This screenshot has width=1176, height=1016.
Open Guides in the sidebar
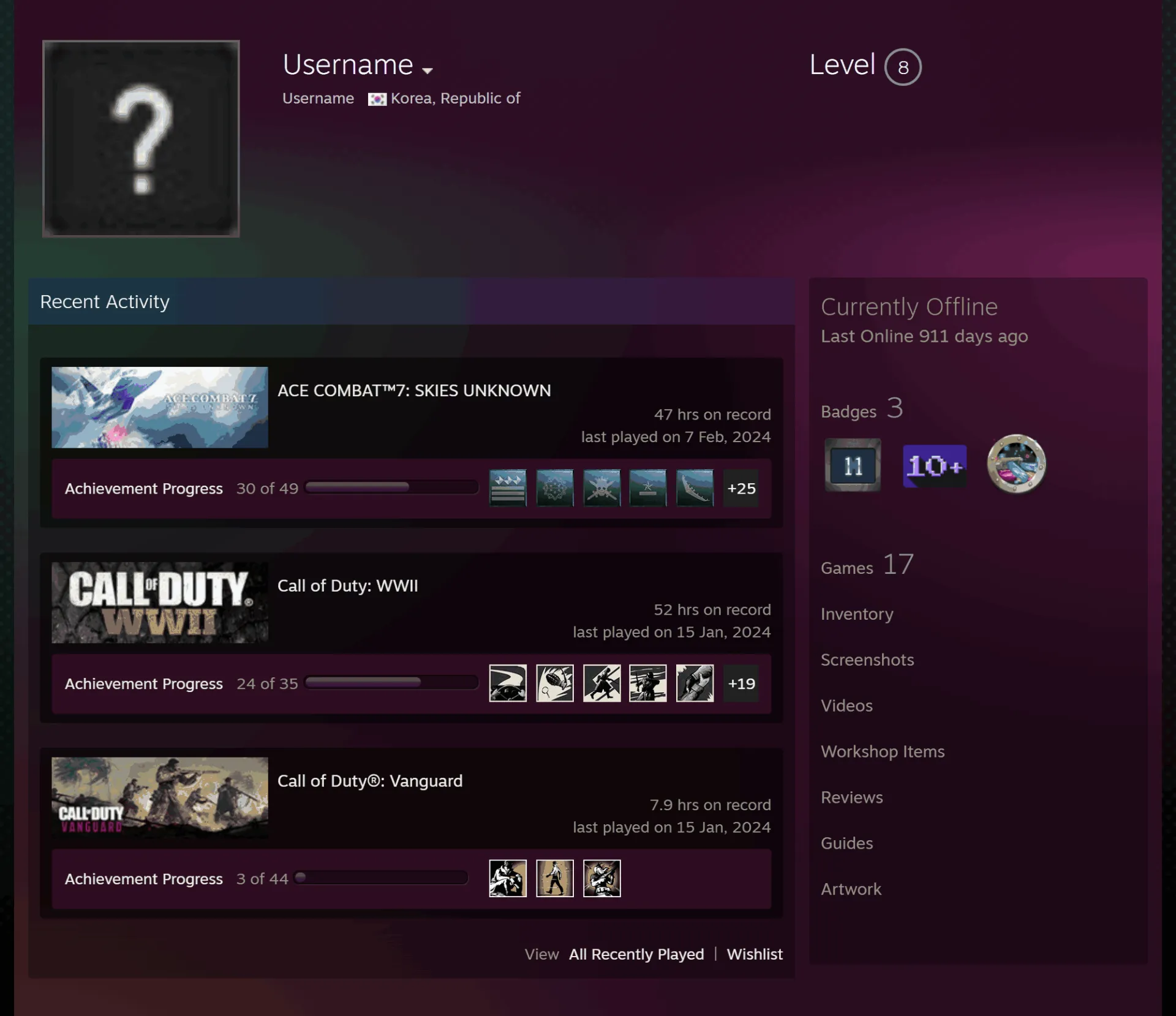pyautogui.click(x=846, y=843)
